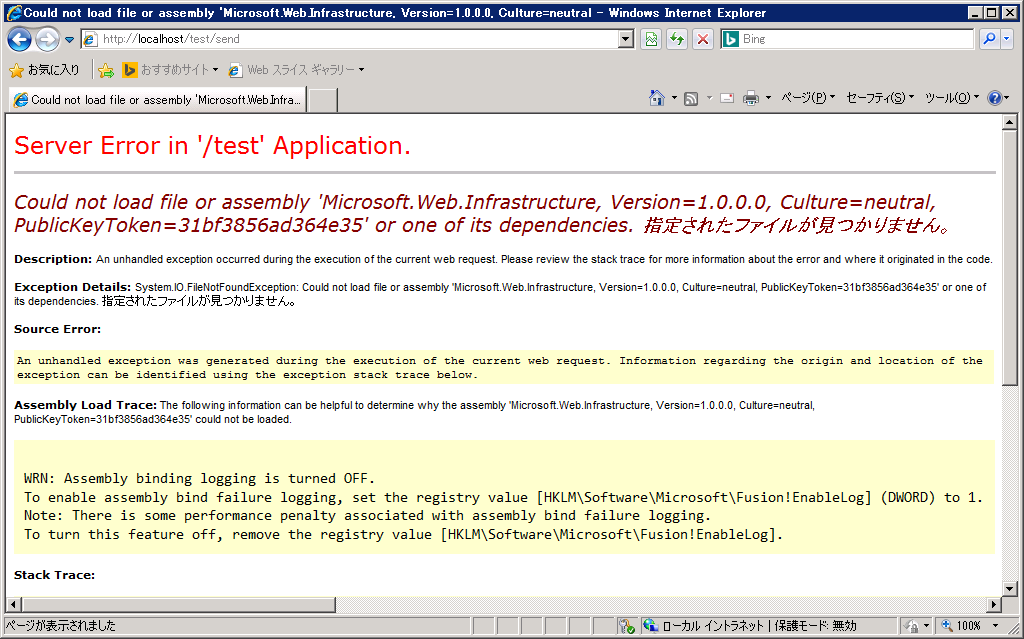
Task: Click the red Stop loading icon
Action: tap(703, 39)
